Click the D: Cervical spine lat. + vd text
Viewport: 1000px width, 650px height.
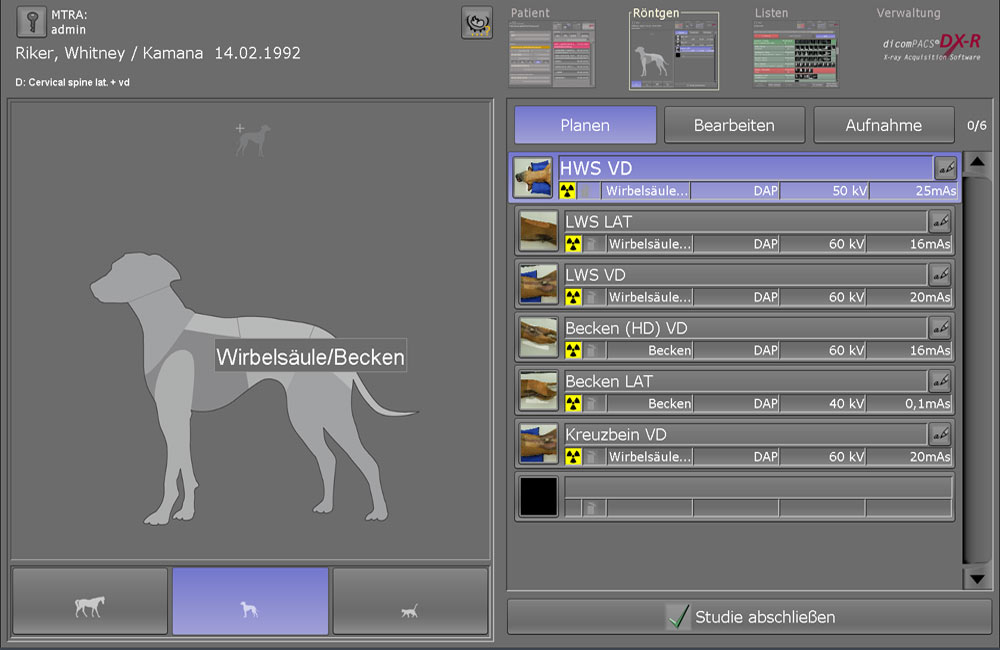pos(72,82)
